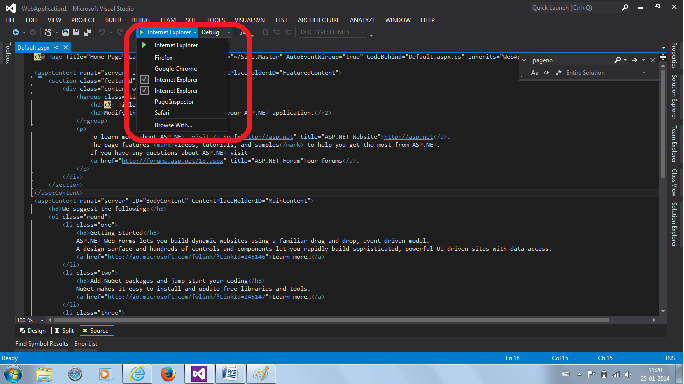Toggle second checked Internet Explorer entry
Screen dimensions: 684x384
point(144,90)
